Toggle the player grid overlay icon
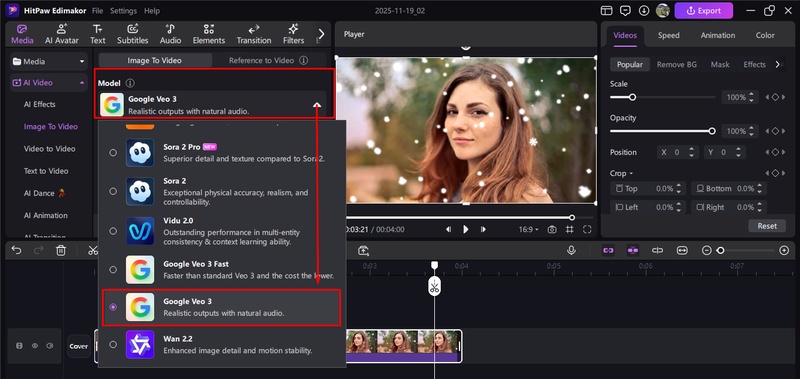800x379 pixels. (569, 230)
